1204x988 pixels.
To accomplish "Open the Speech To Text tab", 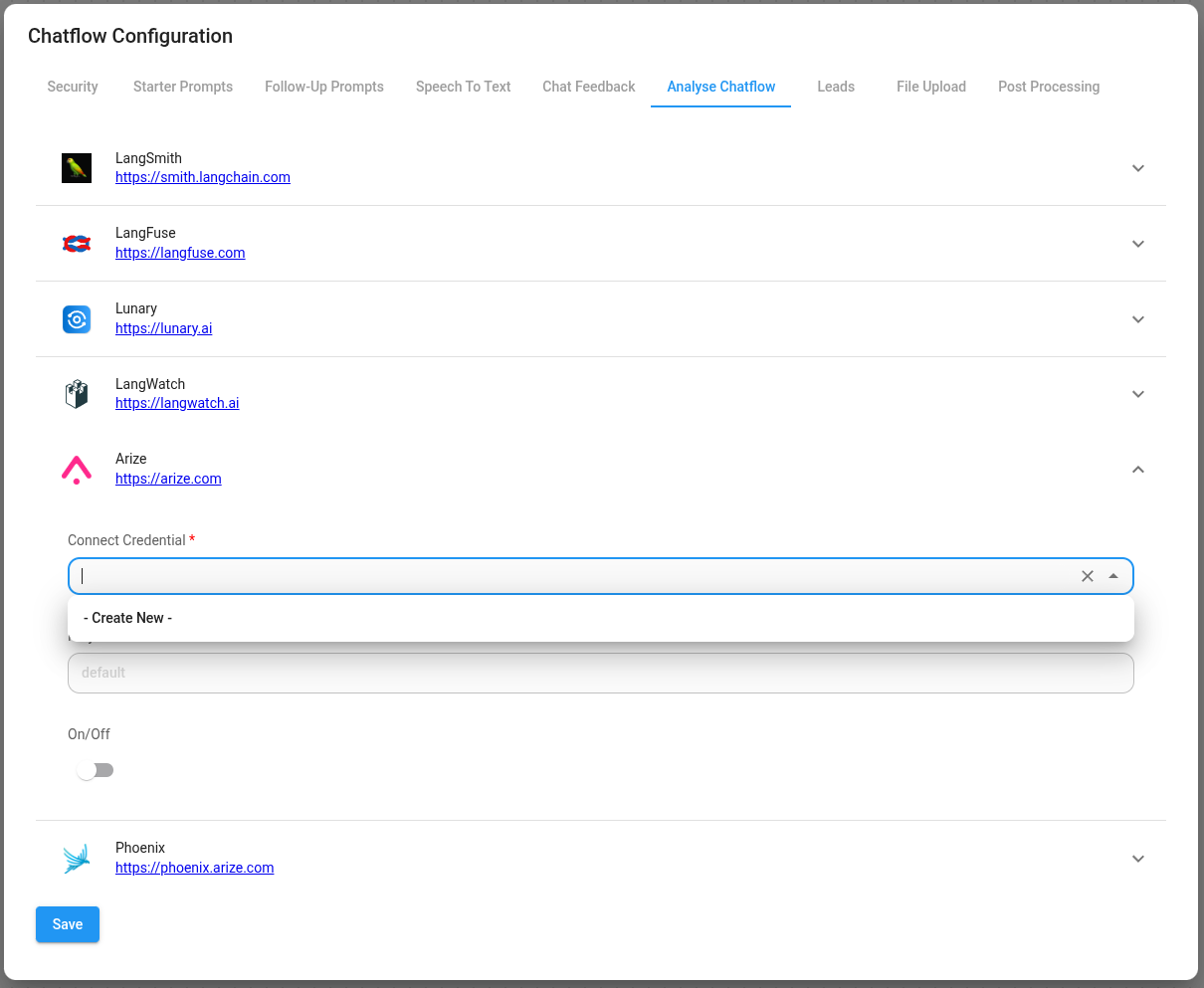I will pos(463,87).
